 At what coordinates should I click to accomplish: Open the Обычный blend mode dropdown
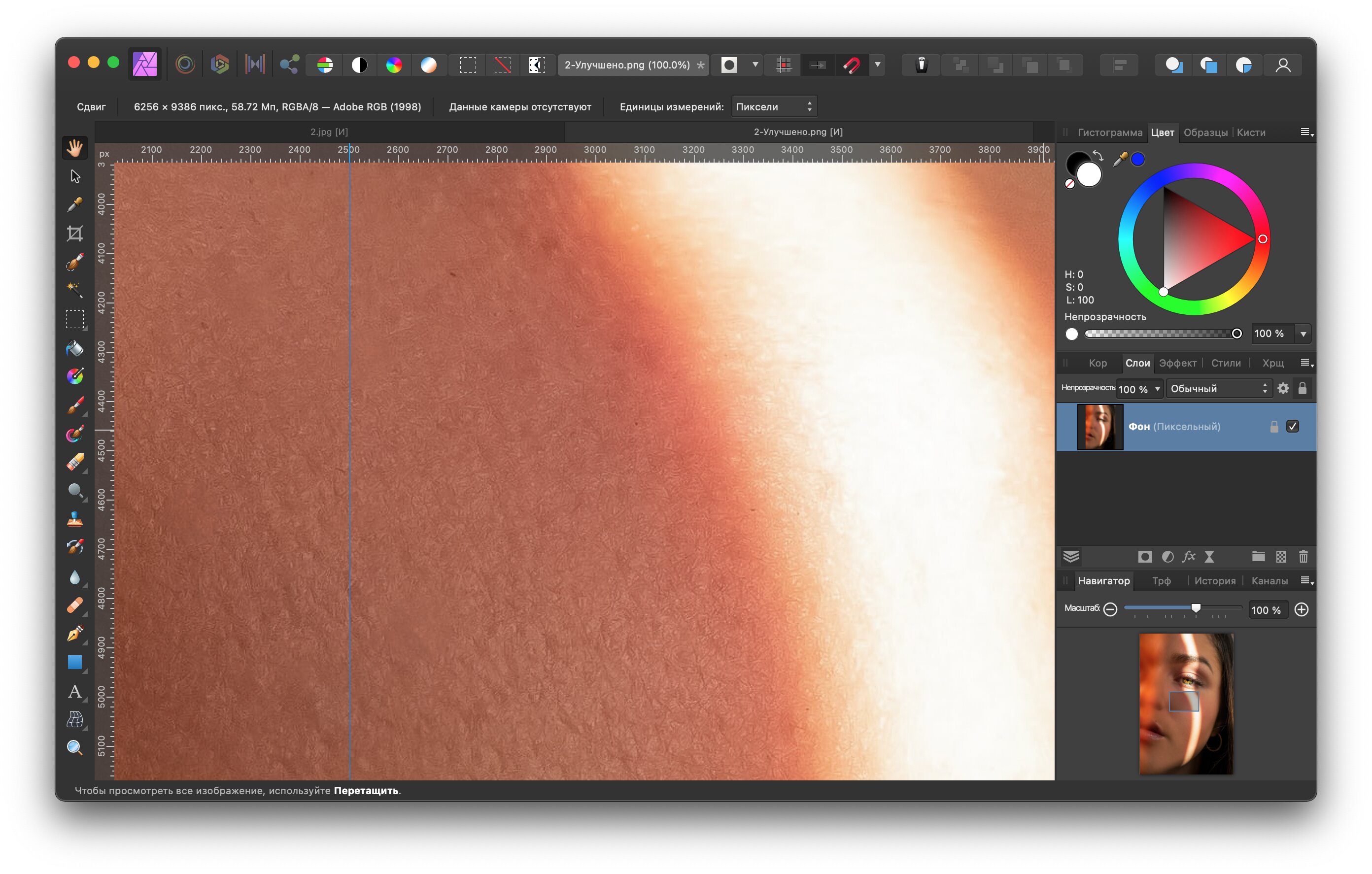(x=1218, y=389)
